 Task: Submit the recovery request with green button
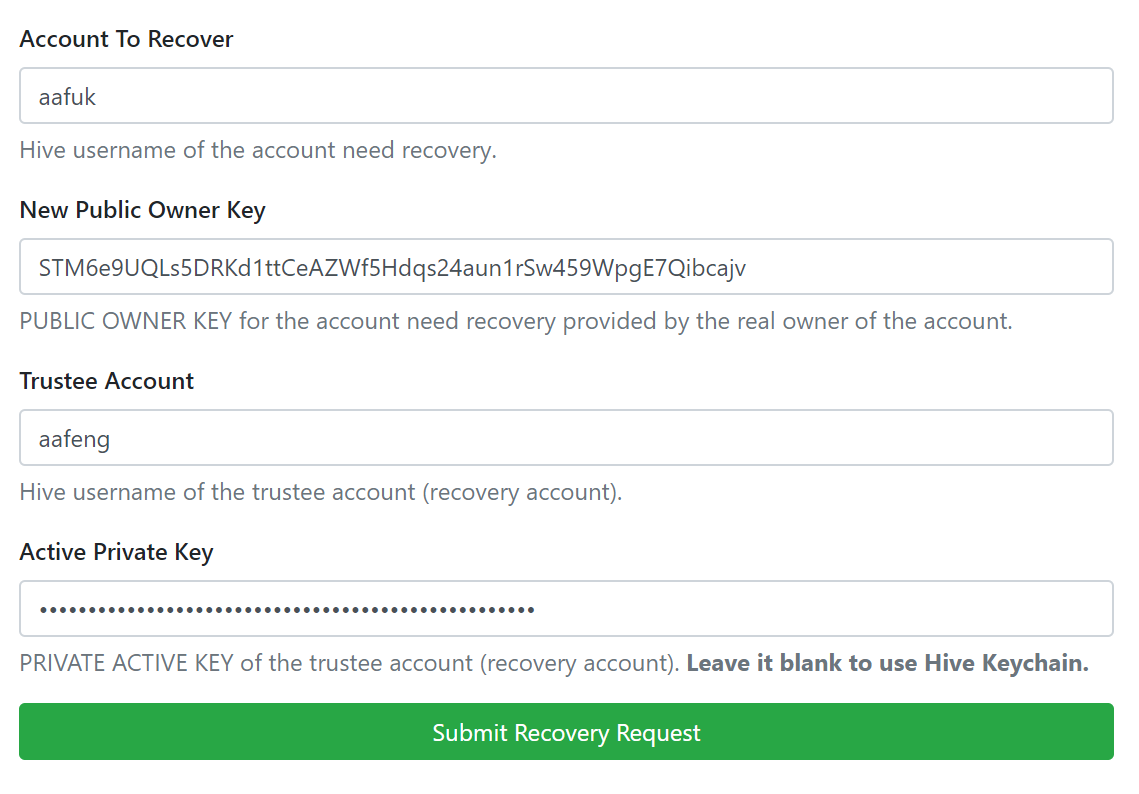pos(566,732)
